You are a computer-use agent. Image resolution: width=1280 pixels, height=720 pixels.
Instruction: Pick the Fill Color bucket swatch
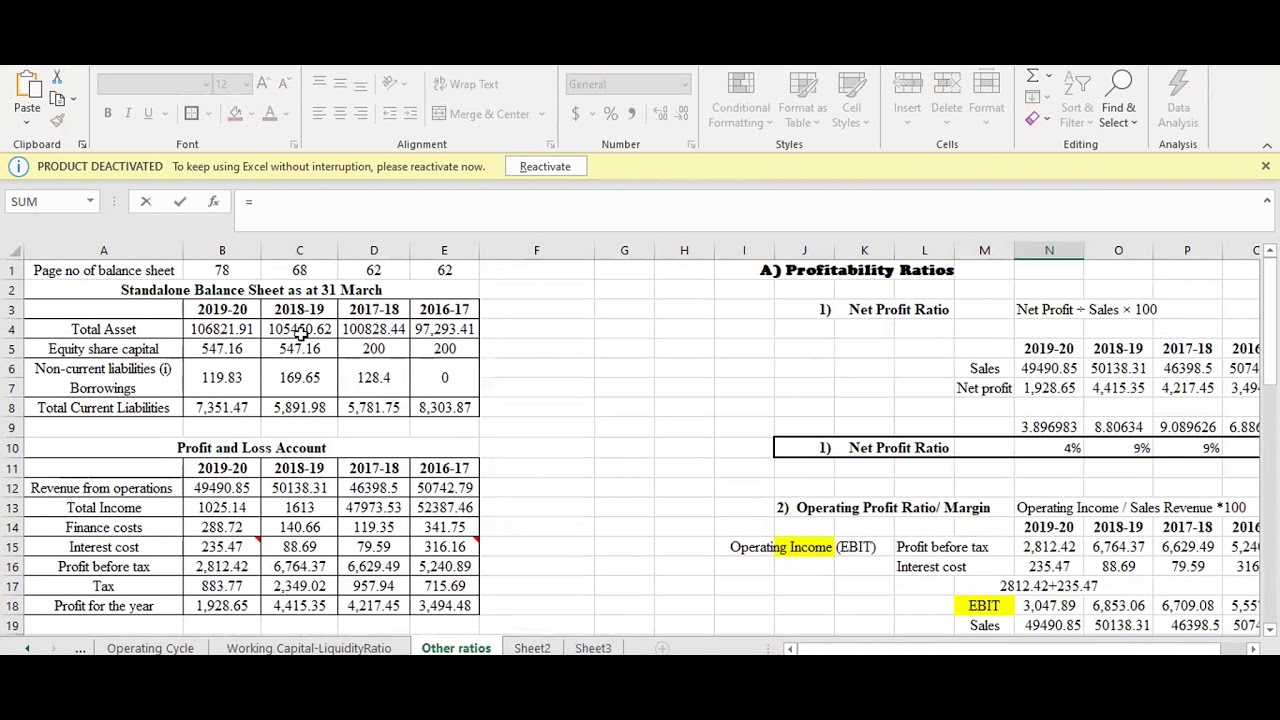pyautogui.click(x=235, y=114)
